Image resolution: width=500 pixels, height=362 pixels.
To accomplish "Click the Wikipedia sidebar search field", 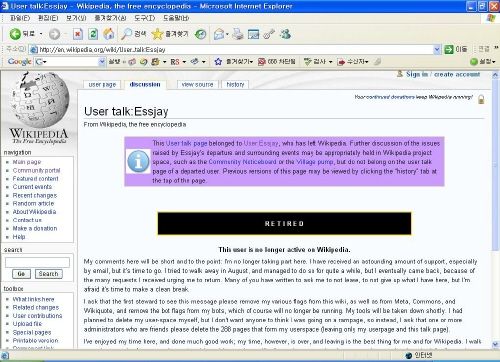I will [x=37, y=262].
